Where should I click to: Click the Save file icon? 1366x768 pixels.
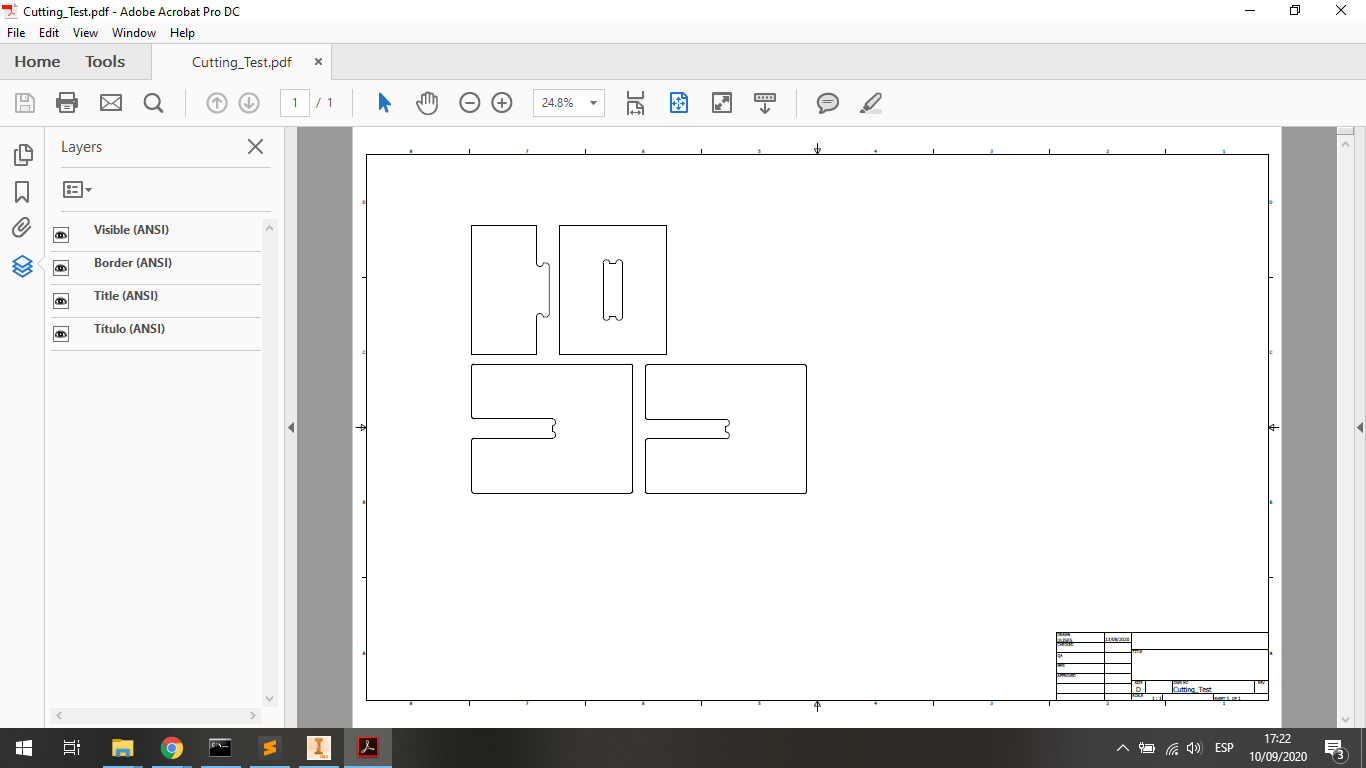pos(25,103)
